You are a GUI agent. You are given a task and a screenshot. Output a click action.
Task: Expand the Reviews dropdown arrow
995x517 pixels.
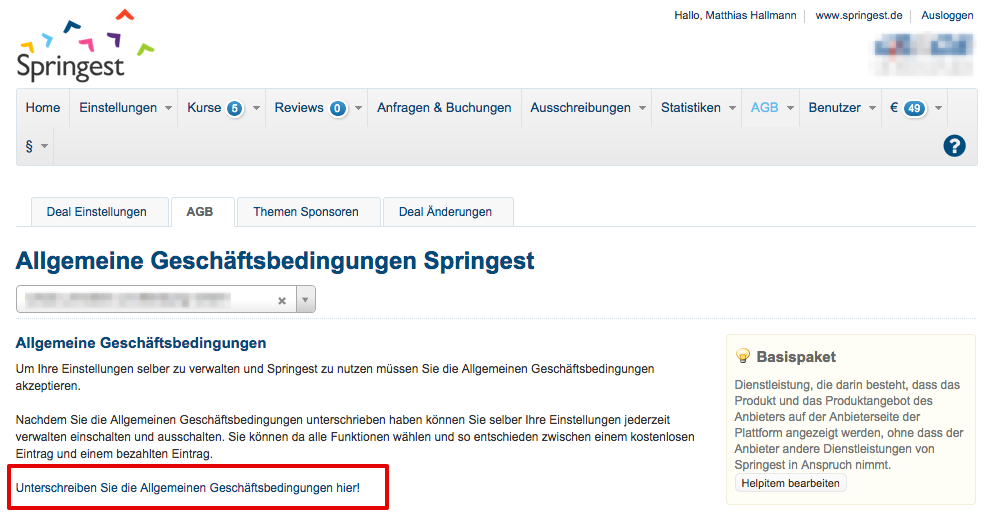[359, 108]
